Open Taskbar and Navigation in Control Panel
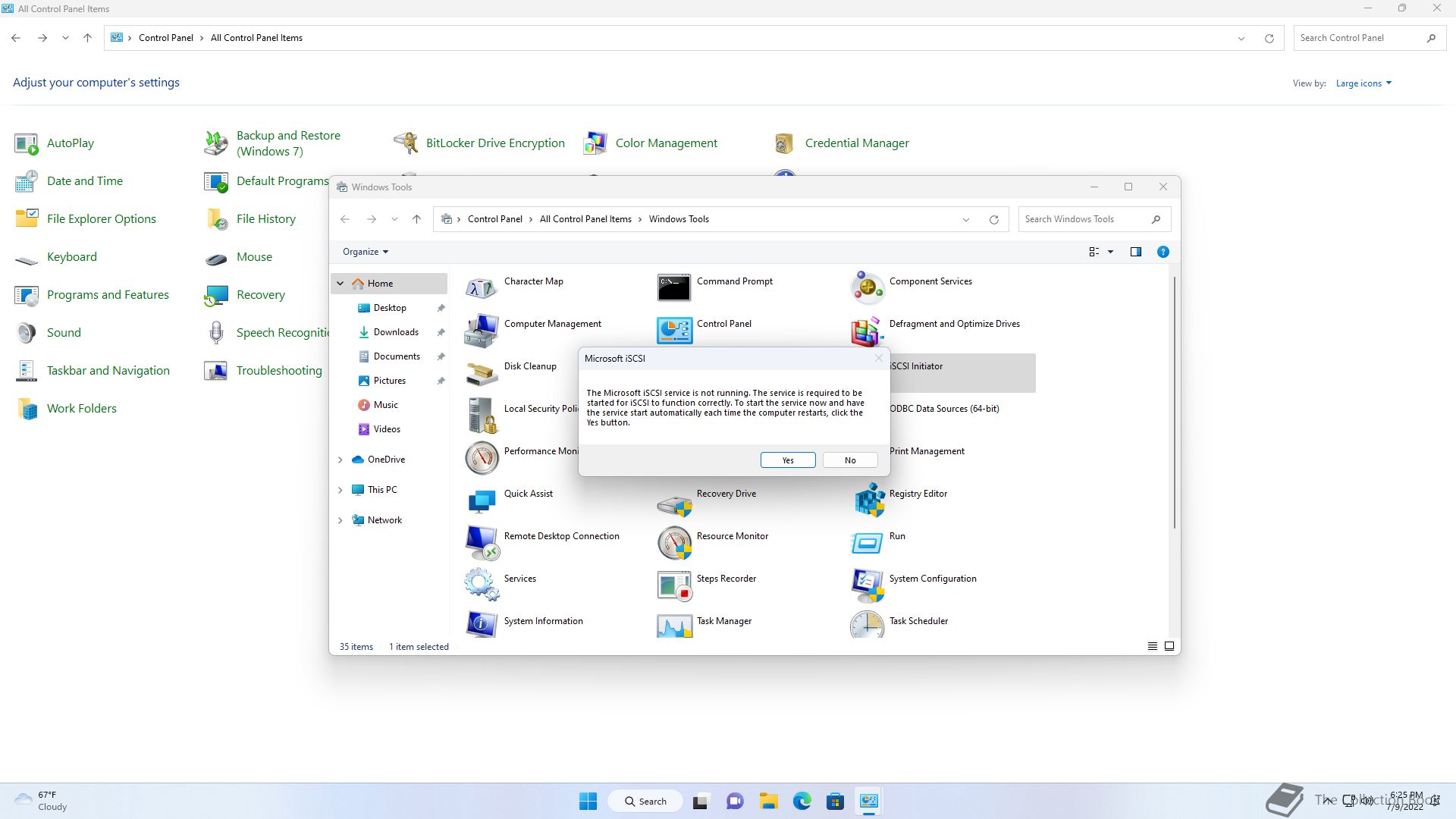This screenshot has width=1456, height=819. click(92, 371)
